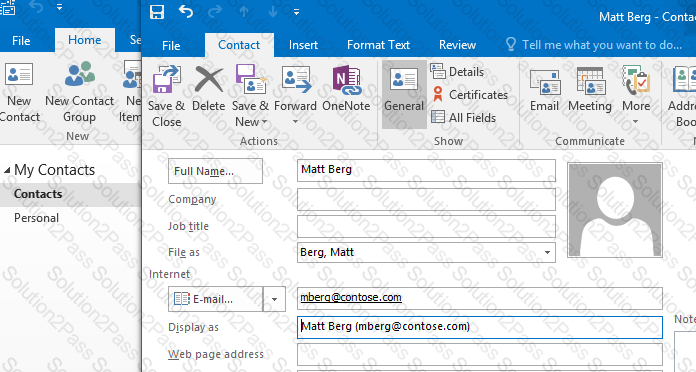Undo last action in contact window
696x372 pixels.
coord(186,12)
